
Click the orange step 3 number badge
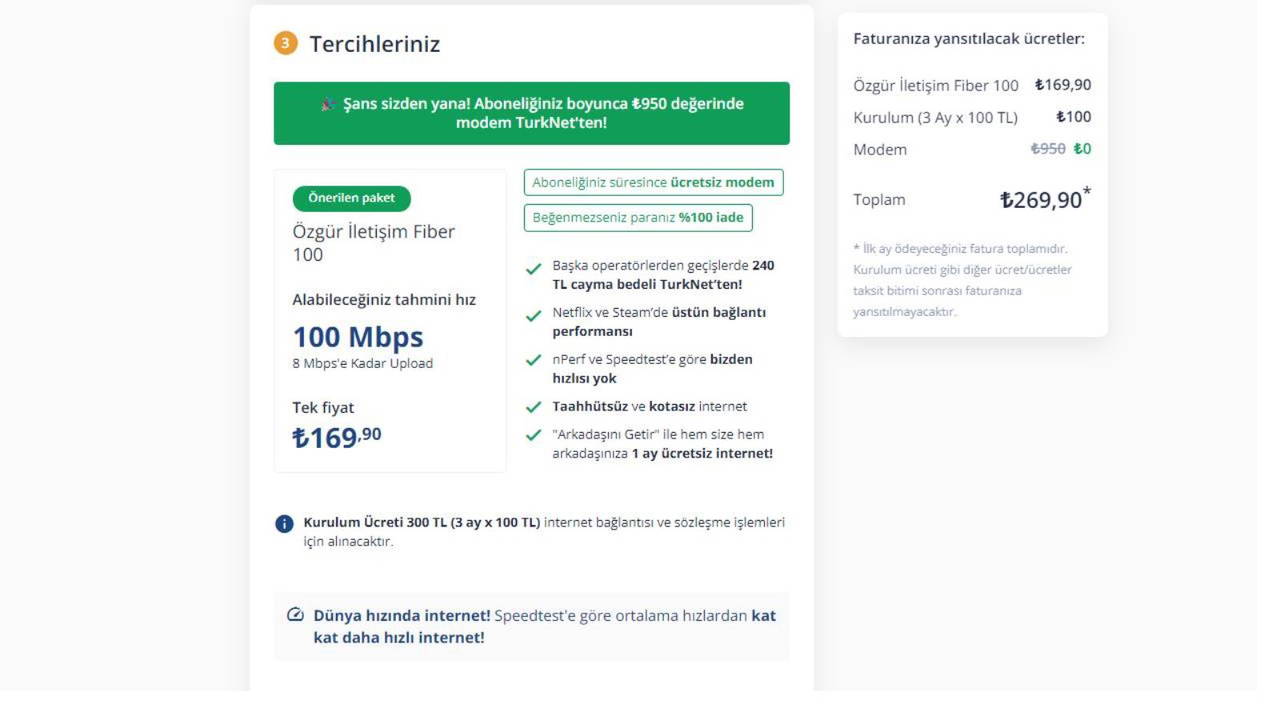tap(286, 43)
